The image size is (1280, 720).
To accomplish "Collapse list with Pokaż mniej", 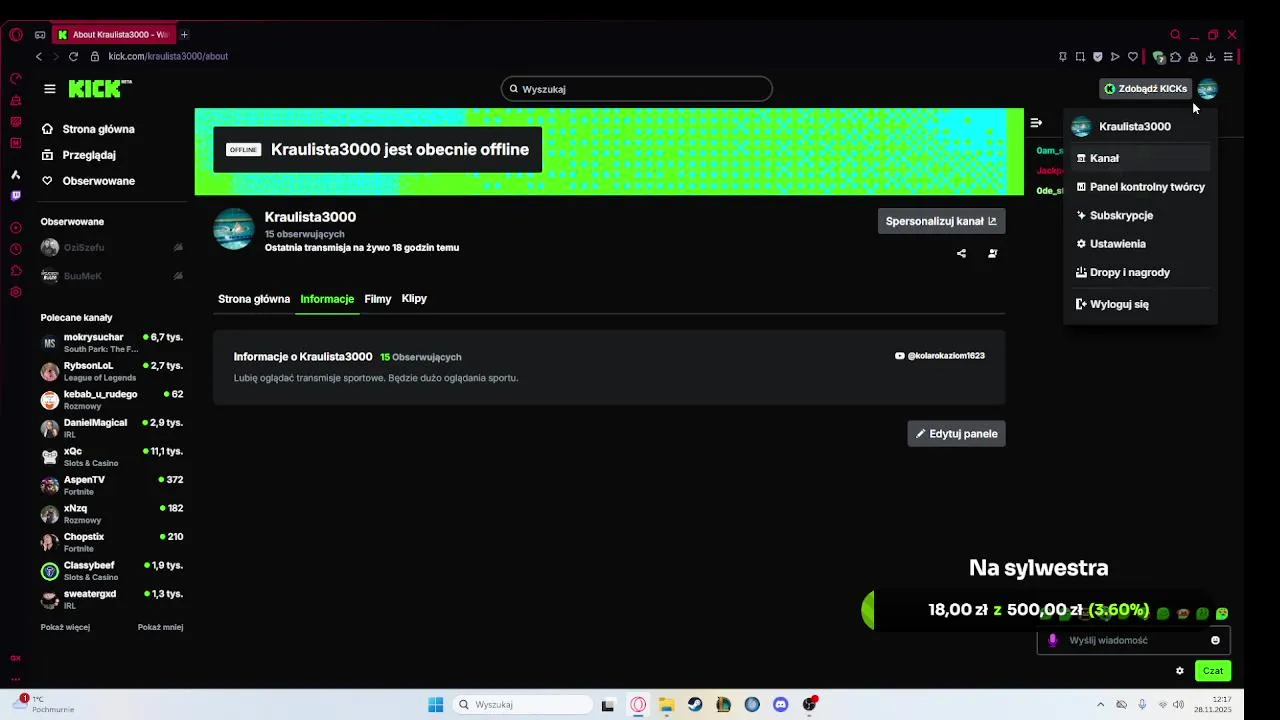I will pyautogui.click(x=160, y=627).
